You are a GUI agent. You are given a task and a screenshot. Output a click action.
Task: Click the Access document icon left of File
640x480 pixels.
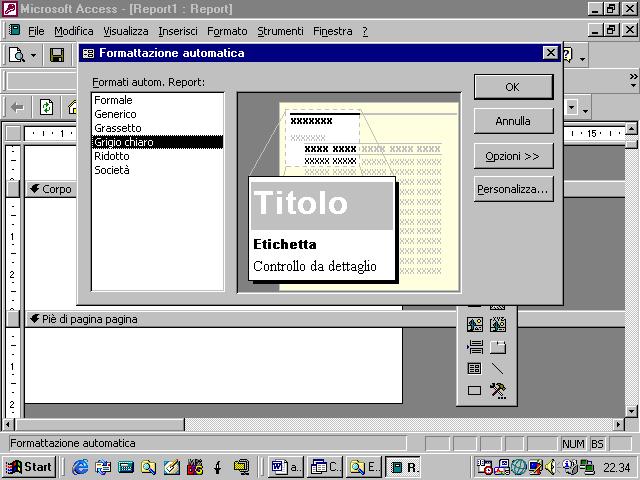tap(15, 30)
